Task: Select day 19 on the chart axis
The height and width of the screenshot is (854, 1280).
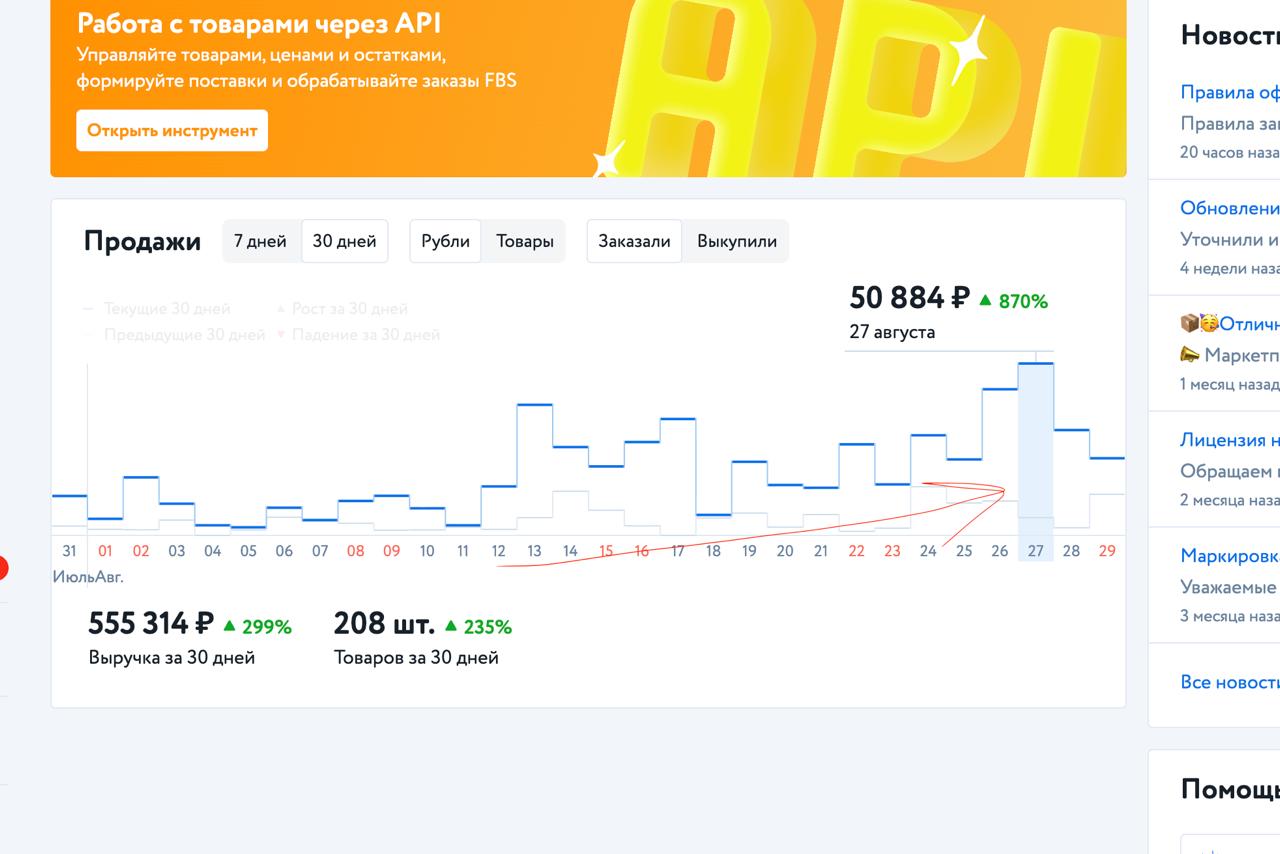Action: click(749, 550)
